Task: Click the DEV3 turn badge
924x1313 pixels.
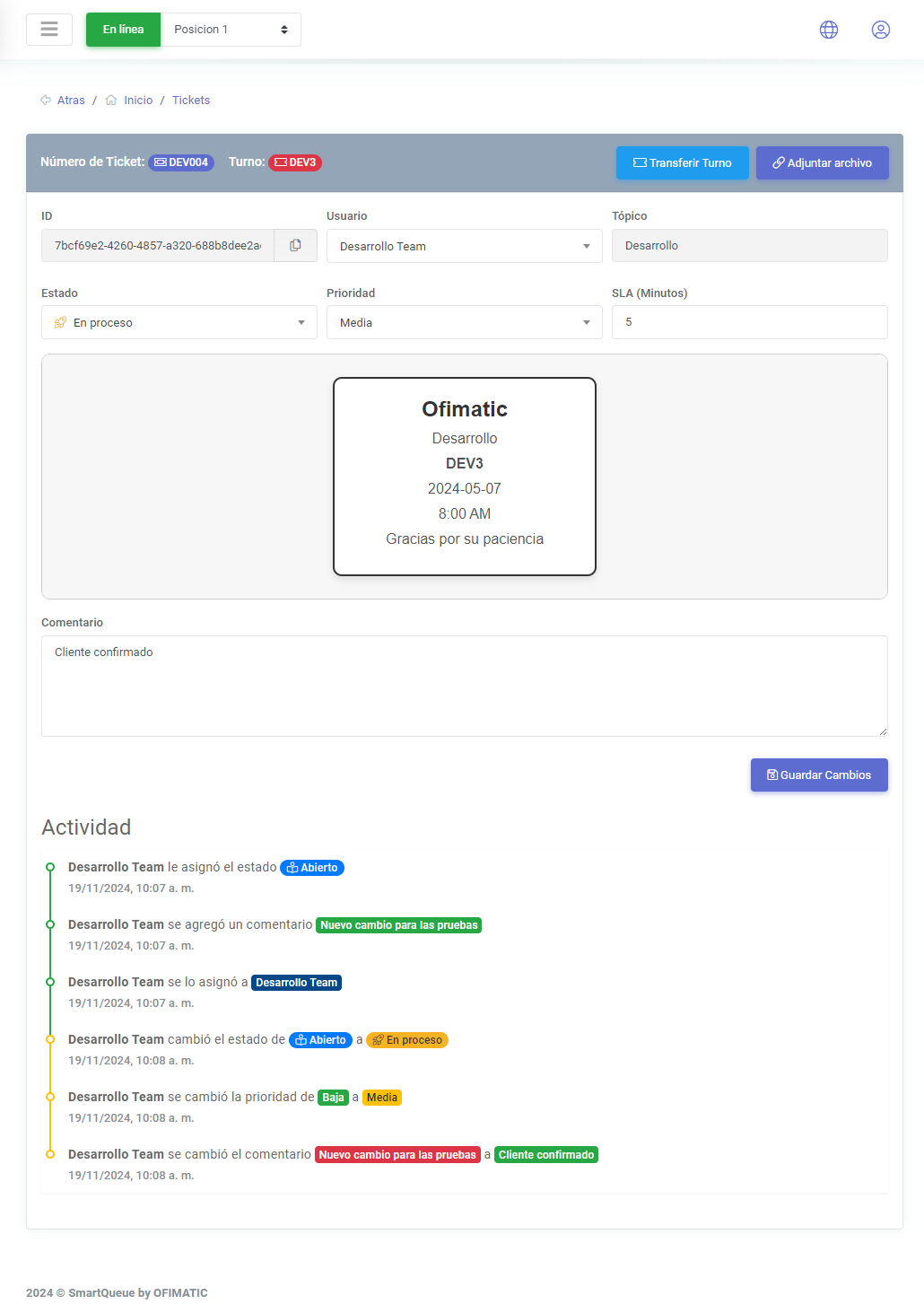Action: (295, 162)
